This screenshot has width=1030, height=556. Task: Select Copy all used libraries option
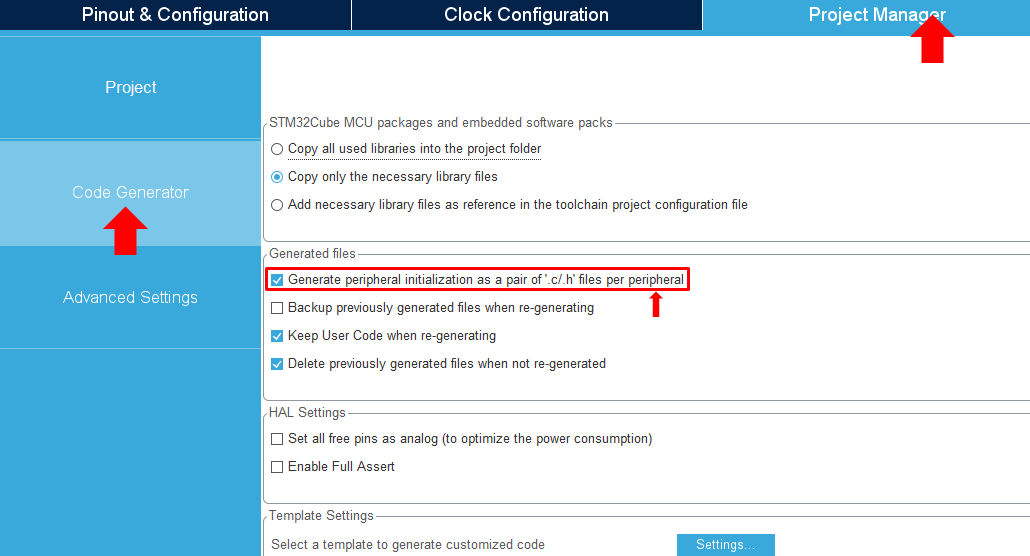pos(277,149)
